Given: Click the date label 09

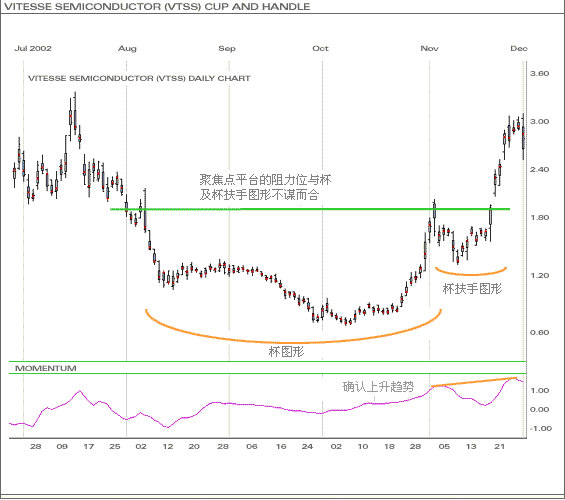Looking at the screenshot, I should tap(62, 447).
